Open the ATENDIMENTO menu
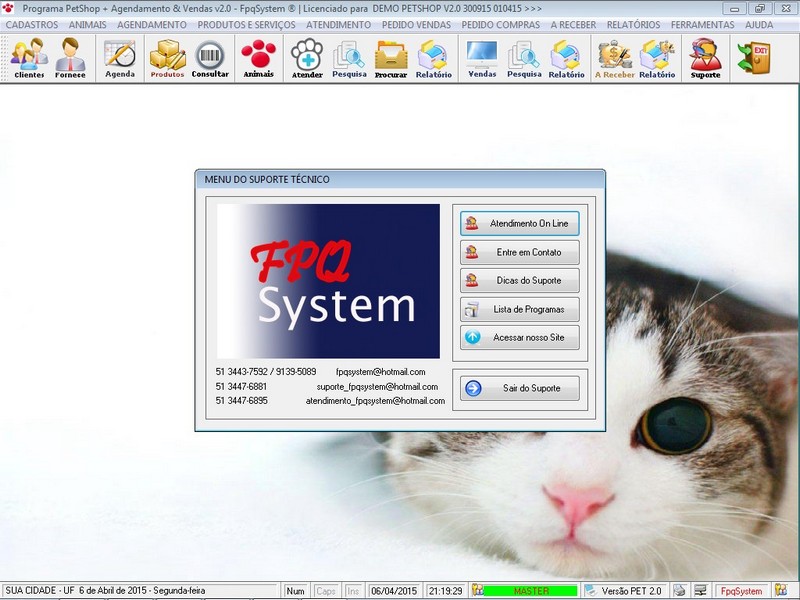This screenshot has width=800, height=600. [x=339, y=24]
